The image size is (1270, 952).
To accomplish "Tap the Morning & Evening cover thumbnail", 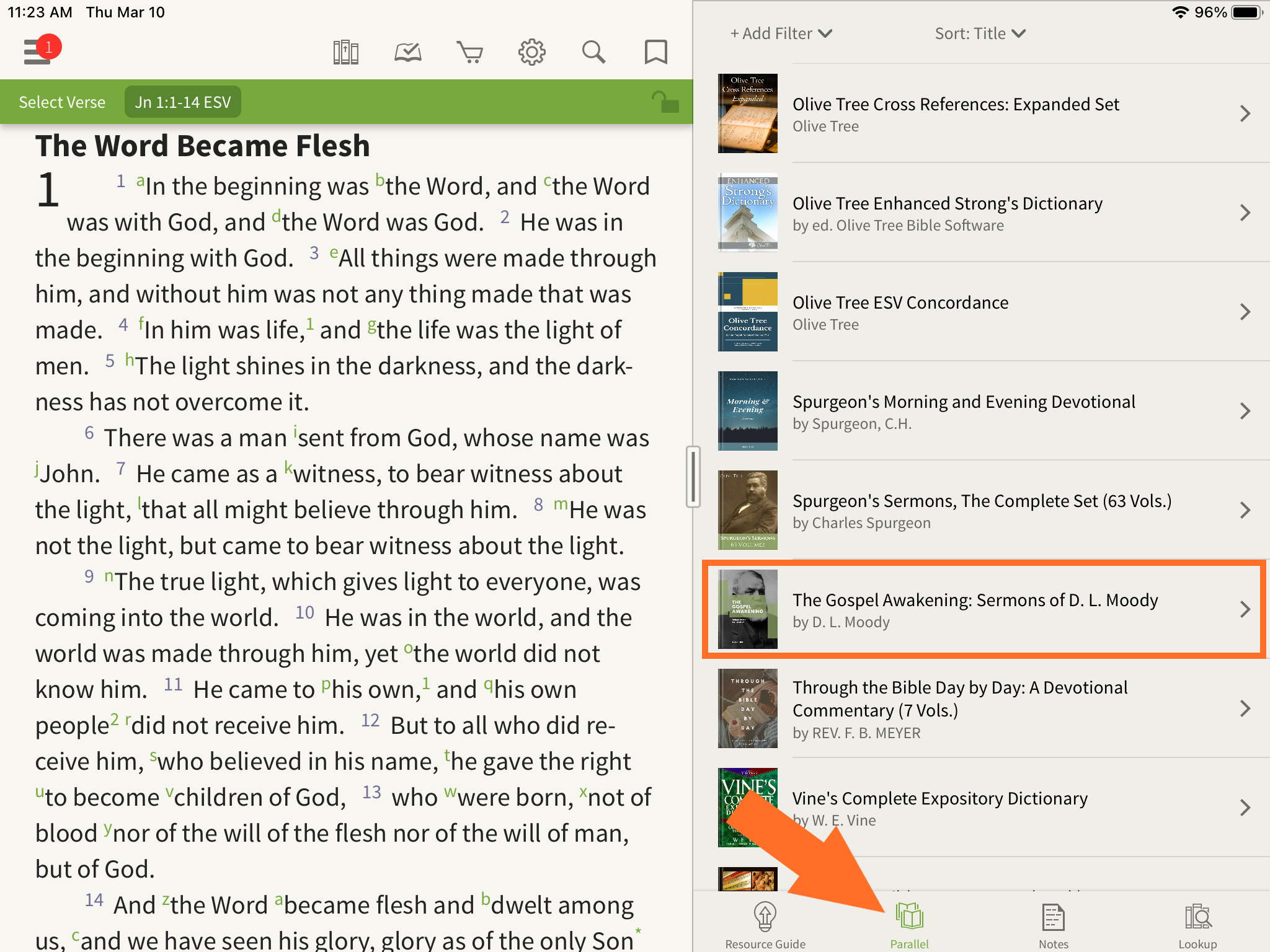I will click(747, 411).
